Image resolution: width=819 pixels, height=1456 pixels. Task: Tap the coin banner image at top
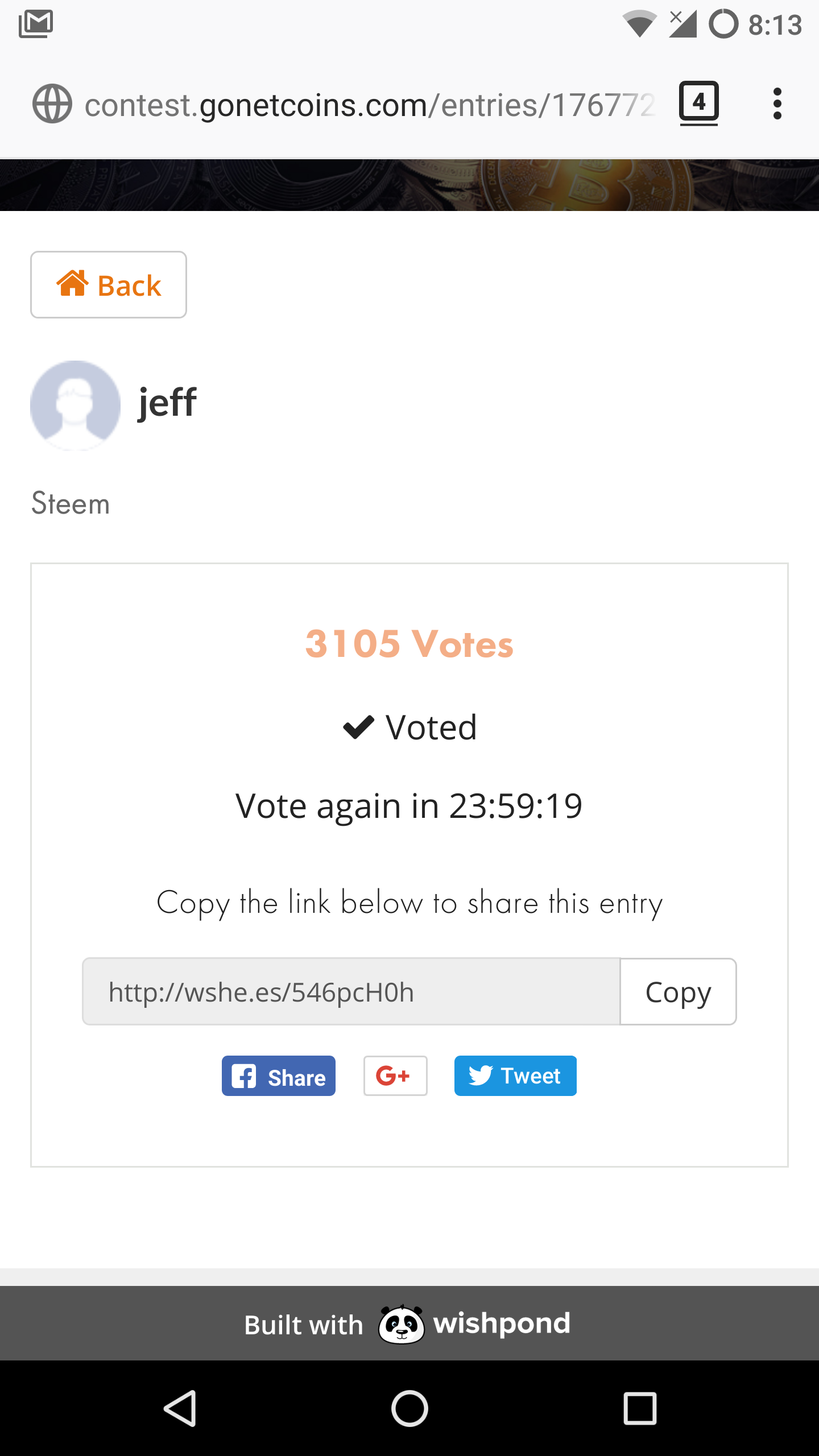(x=409, y=185)
